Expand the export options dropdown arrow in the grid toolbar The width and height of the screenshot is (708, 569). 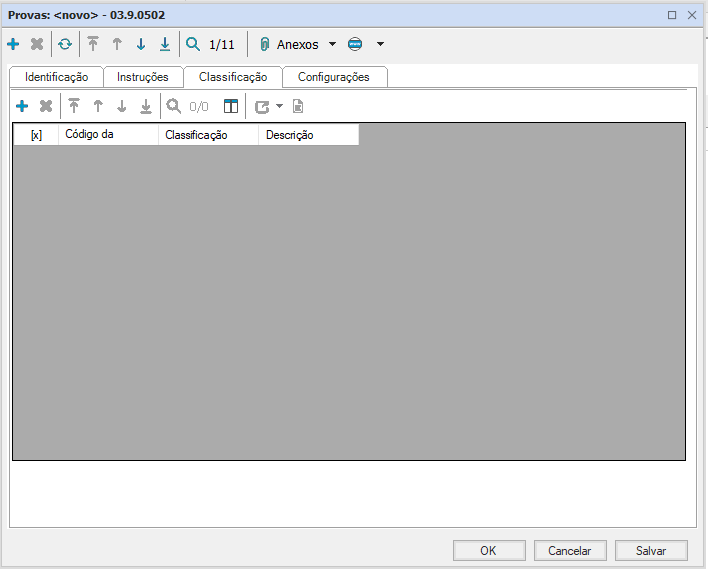pyautogui.click(x=280, y=106)
